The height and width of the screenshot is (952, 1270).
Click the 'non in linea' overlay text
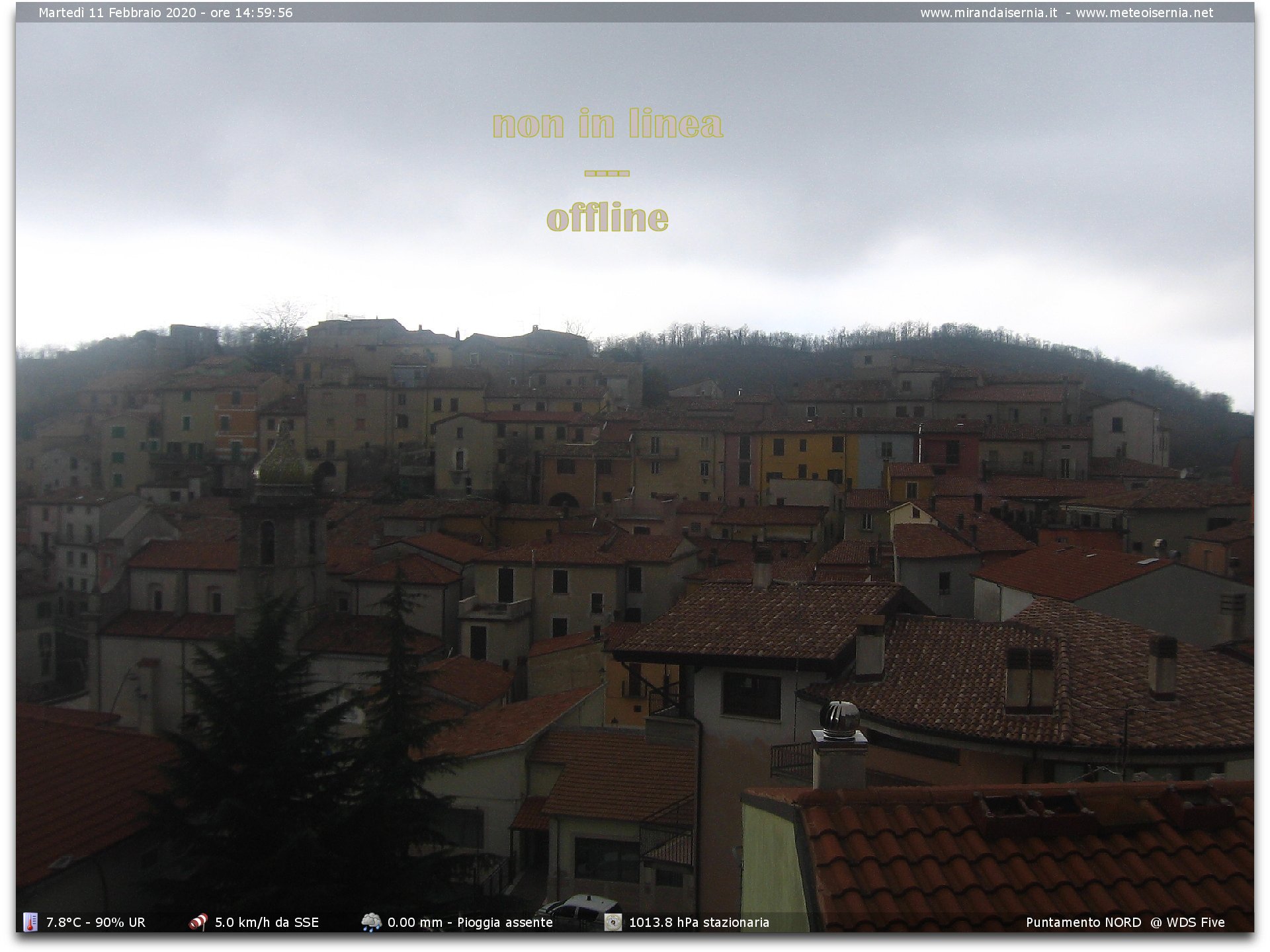tap(608, 124)
